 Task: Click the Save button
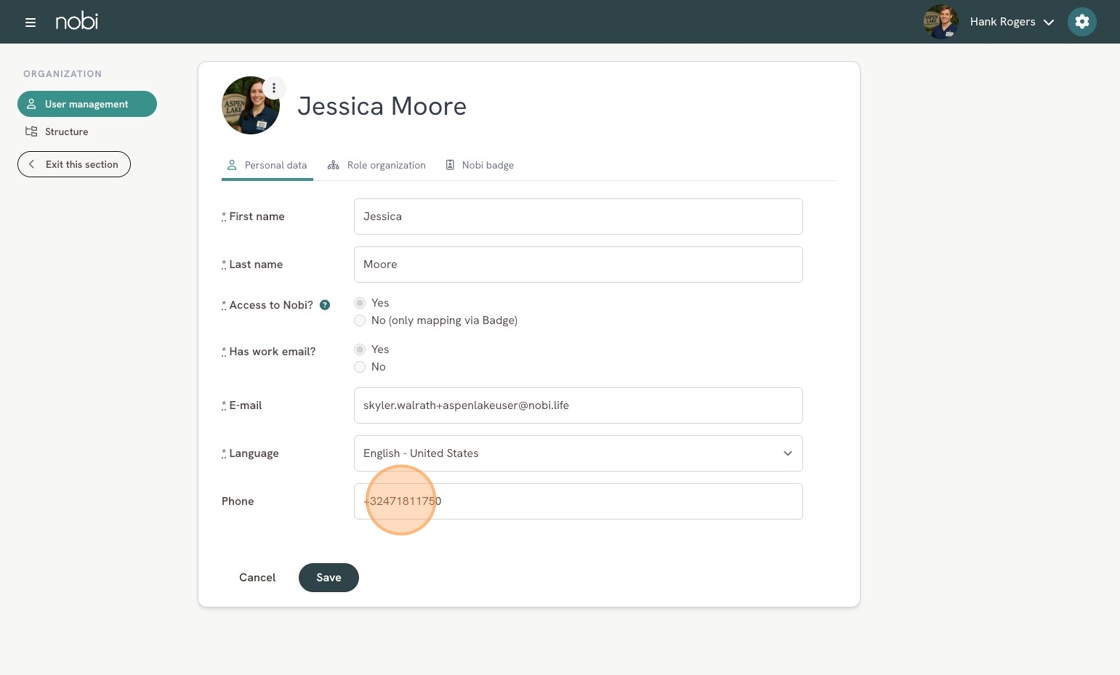pyautogui.click(x=329, y=577)
